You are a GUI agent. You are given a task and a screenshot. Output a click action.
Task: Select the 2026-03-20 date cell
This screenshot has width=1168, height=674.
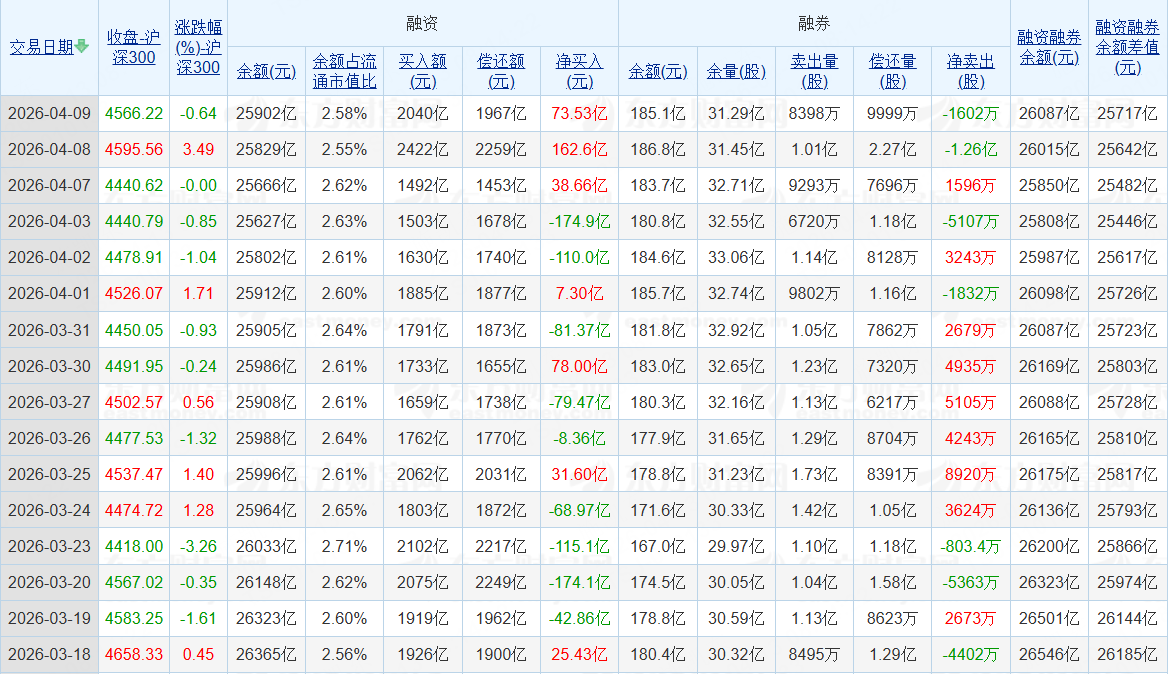(49, 582)
